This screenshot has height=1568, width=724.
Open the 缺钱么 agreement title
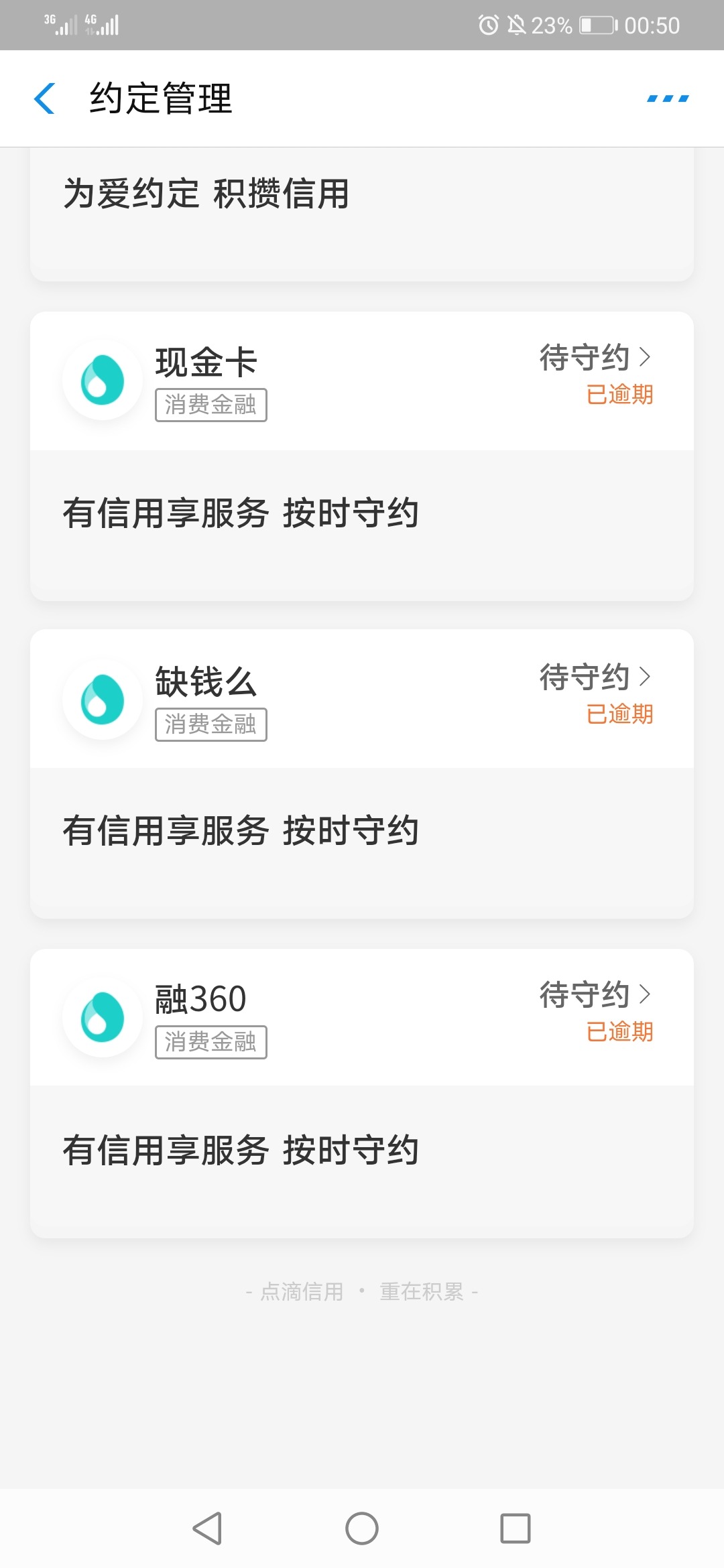206,682
